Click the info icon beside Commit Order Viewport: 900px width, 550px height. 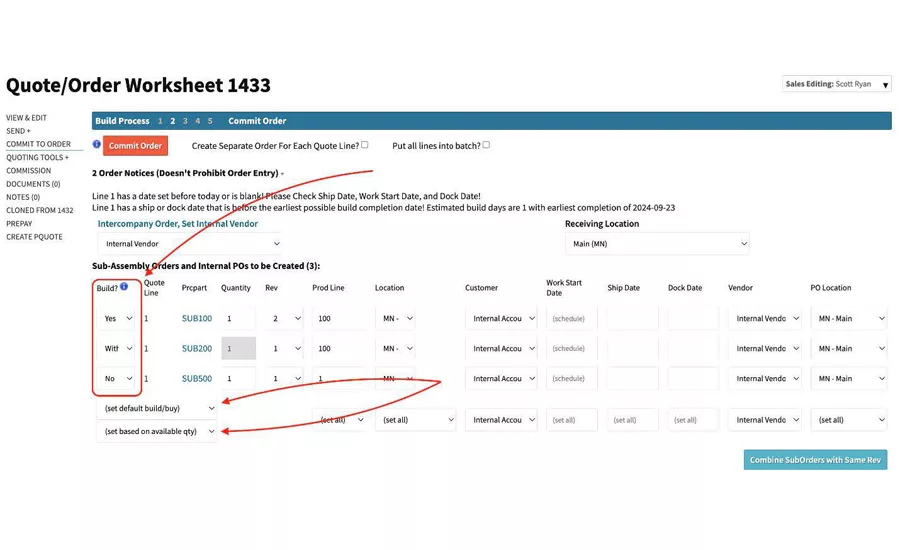click(x=96, y=144)
